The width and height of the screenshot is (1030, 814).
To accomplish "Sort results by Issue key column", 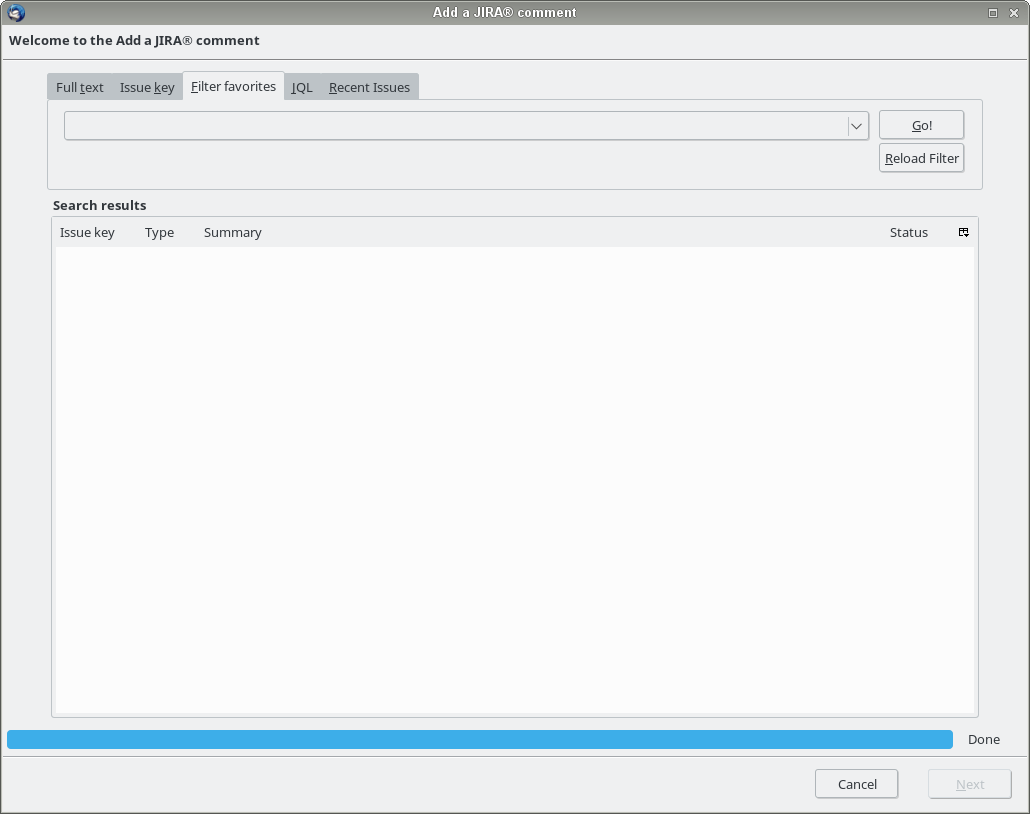I will click(87, 233).
